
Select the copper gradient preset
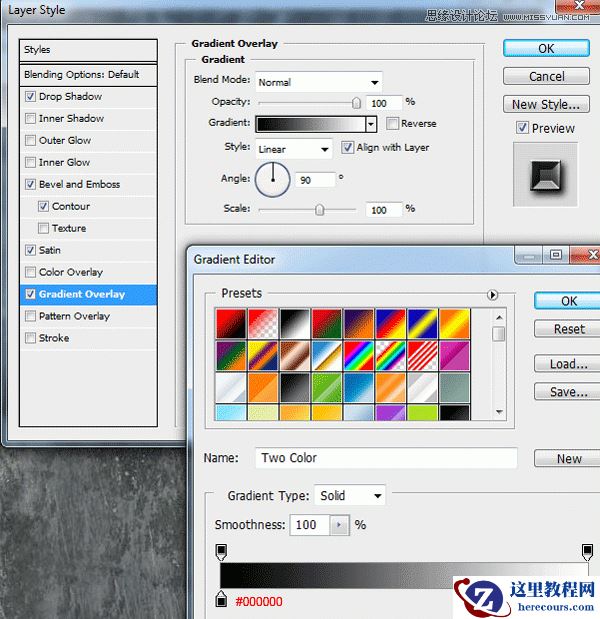tap(295, 355)
